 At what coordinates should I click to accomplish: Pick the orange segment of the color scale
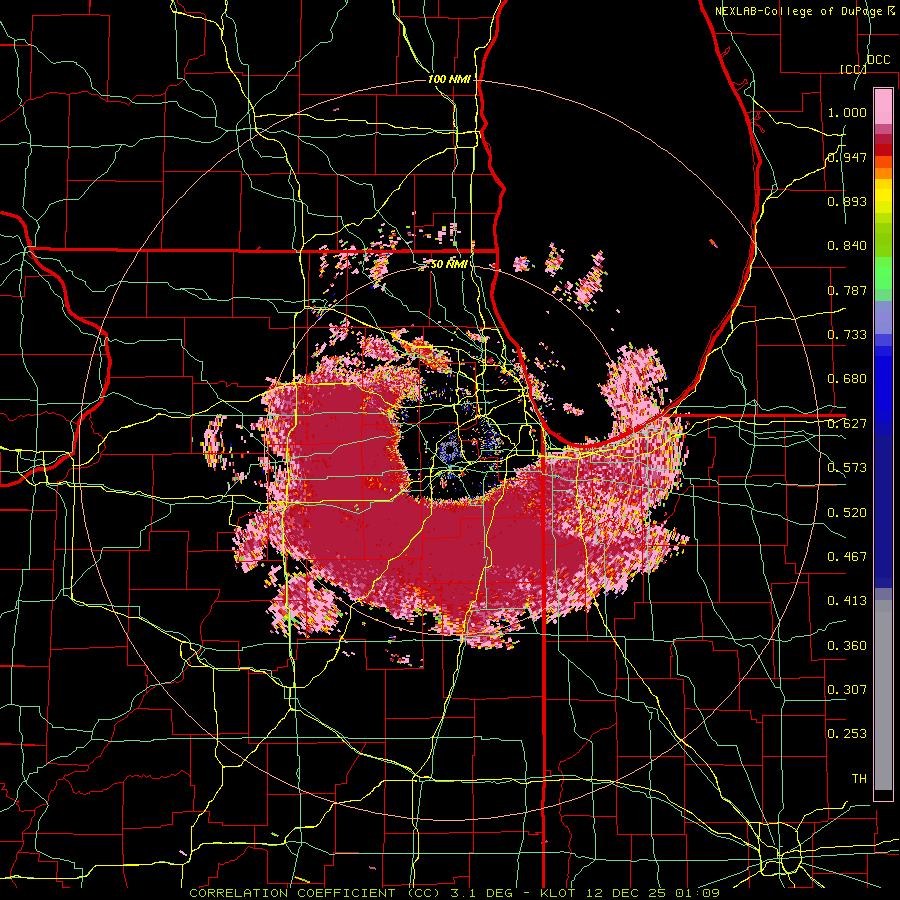pyautogui.click(x=883, y=173)
